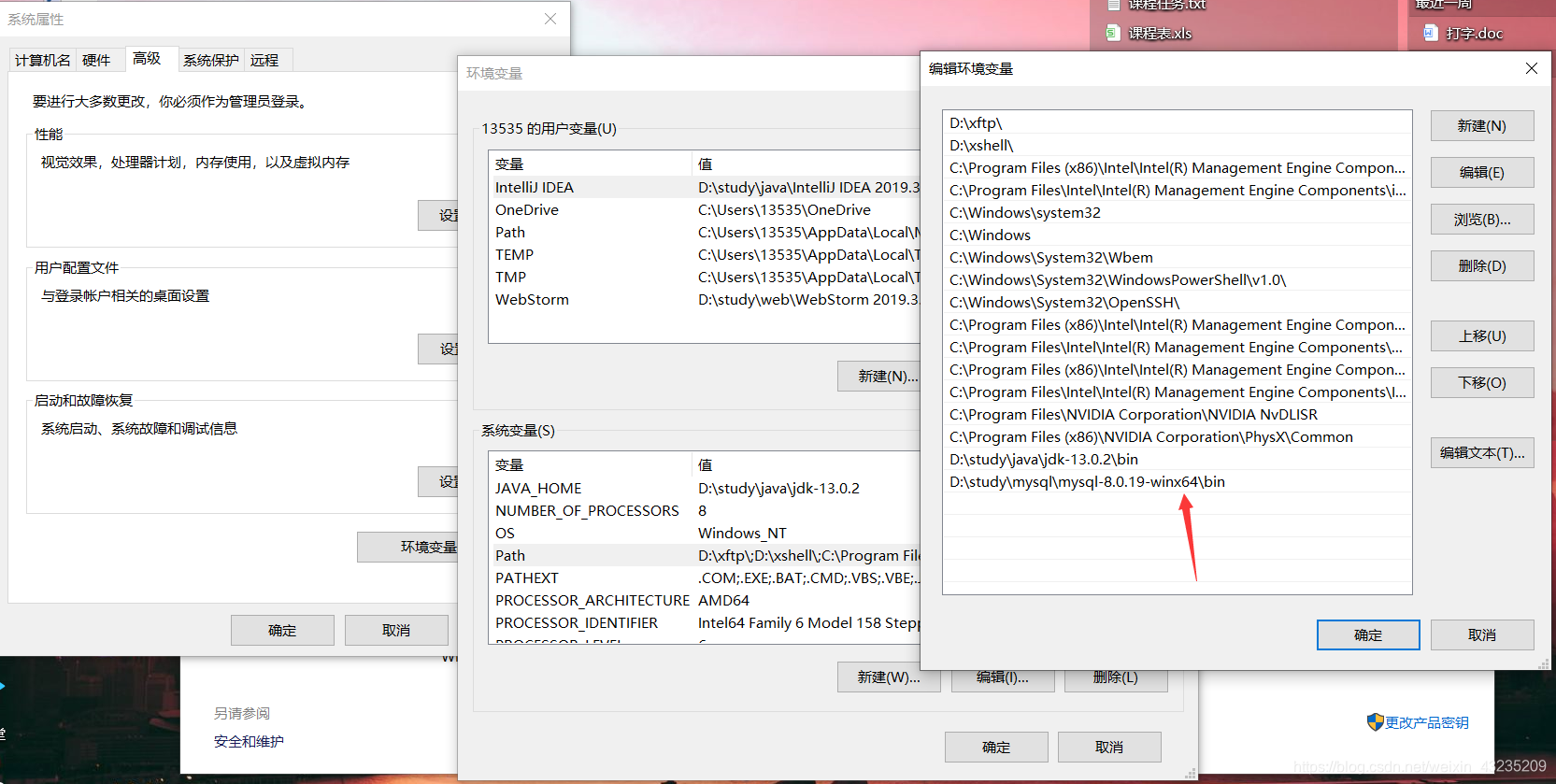
Task: Select IntelliJ IDEA user variable row
Action: click(x=706, y=188)
